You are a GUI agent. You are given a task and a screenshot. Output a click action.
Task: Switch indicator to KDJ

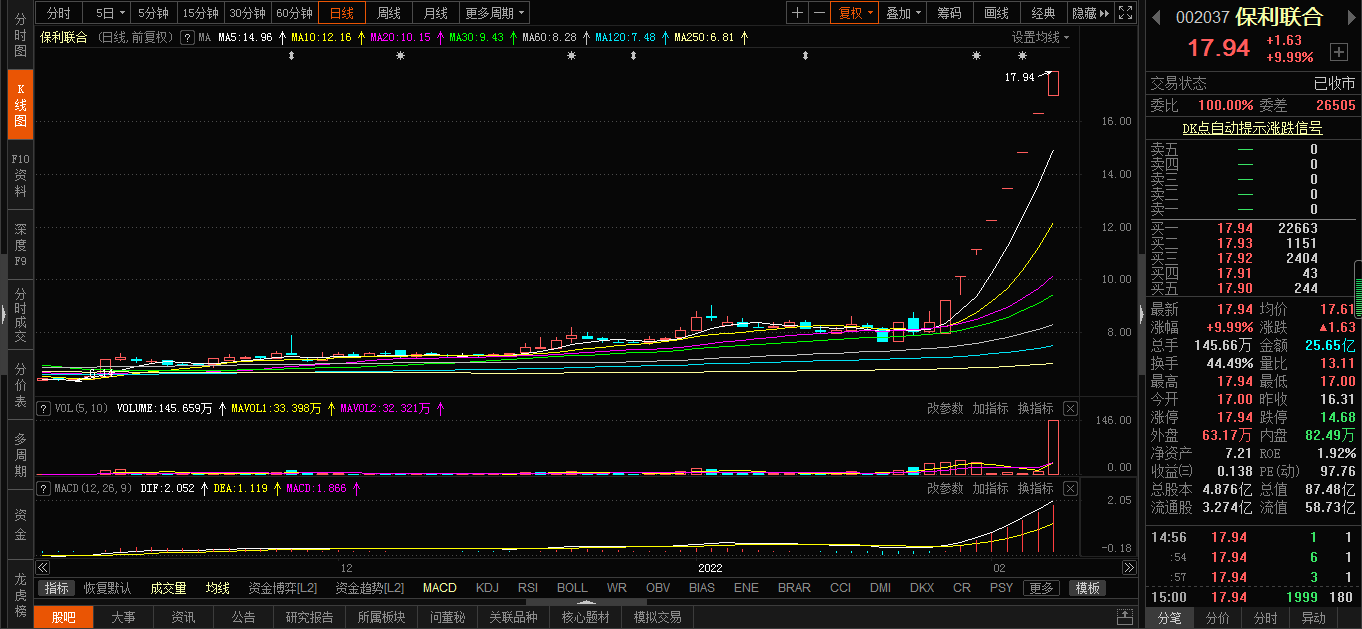click(487, 588)
